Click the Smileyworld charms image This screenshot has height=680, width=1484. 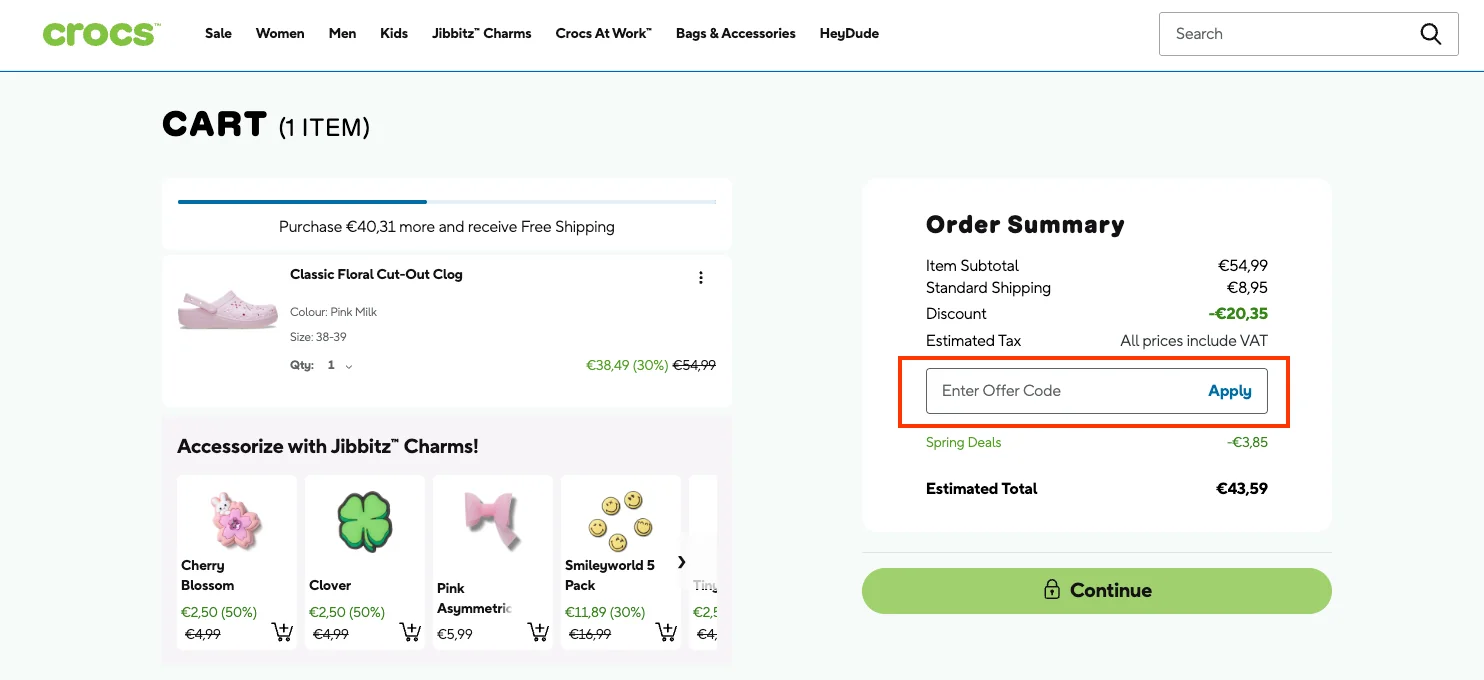(620, 521)
